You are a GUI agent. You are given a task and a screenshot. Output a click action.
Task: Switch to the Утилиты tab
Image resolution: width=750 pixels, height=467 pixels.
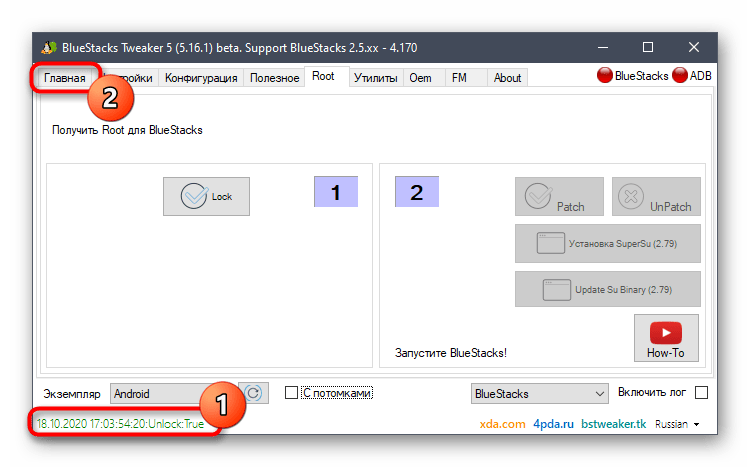[375, 78]
